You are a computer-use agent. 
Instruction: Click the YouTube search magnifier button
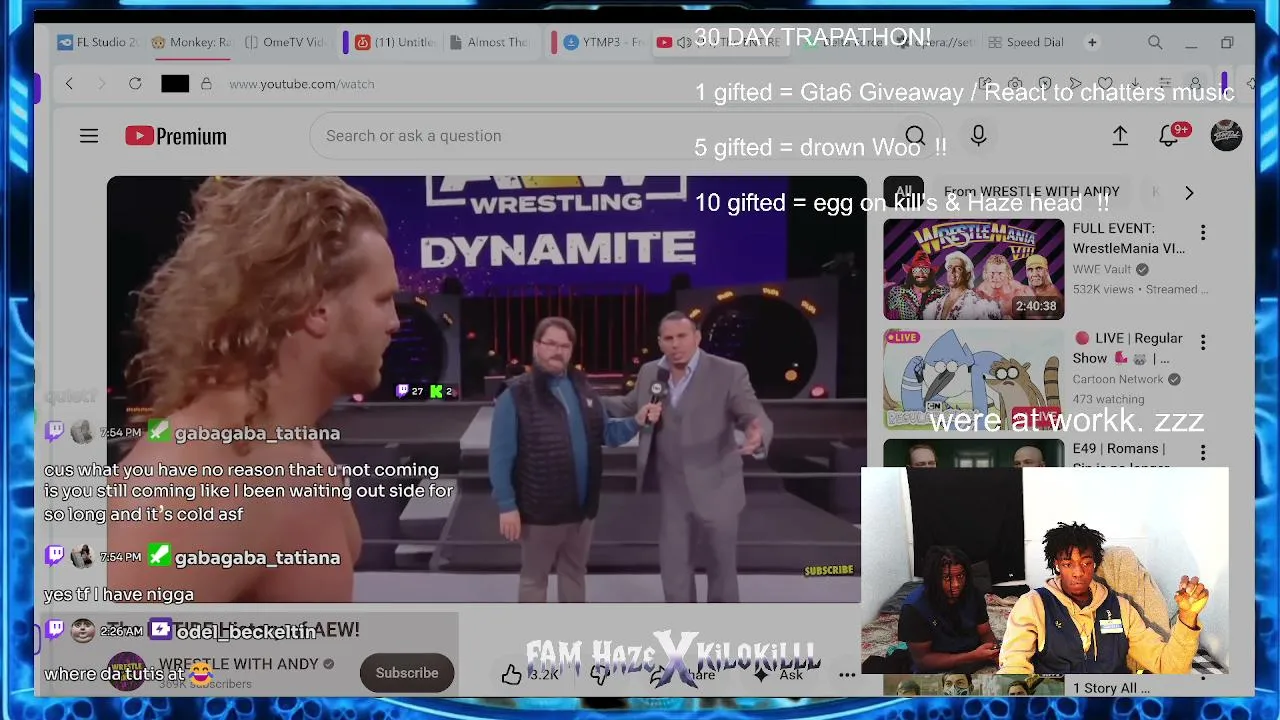[x=914, y=136]
